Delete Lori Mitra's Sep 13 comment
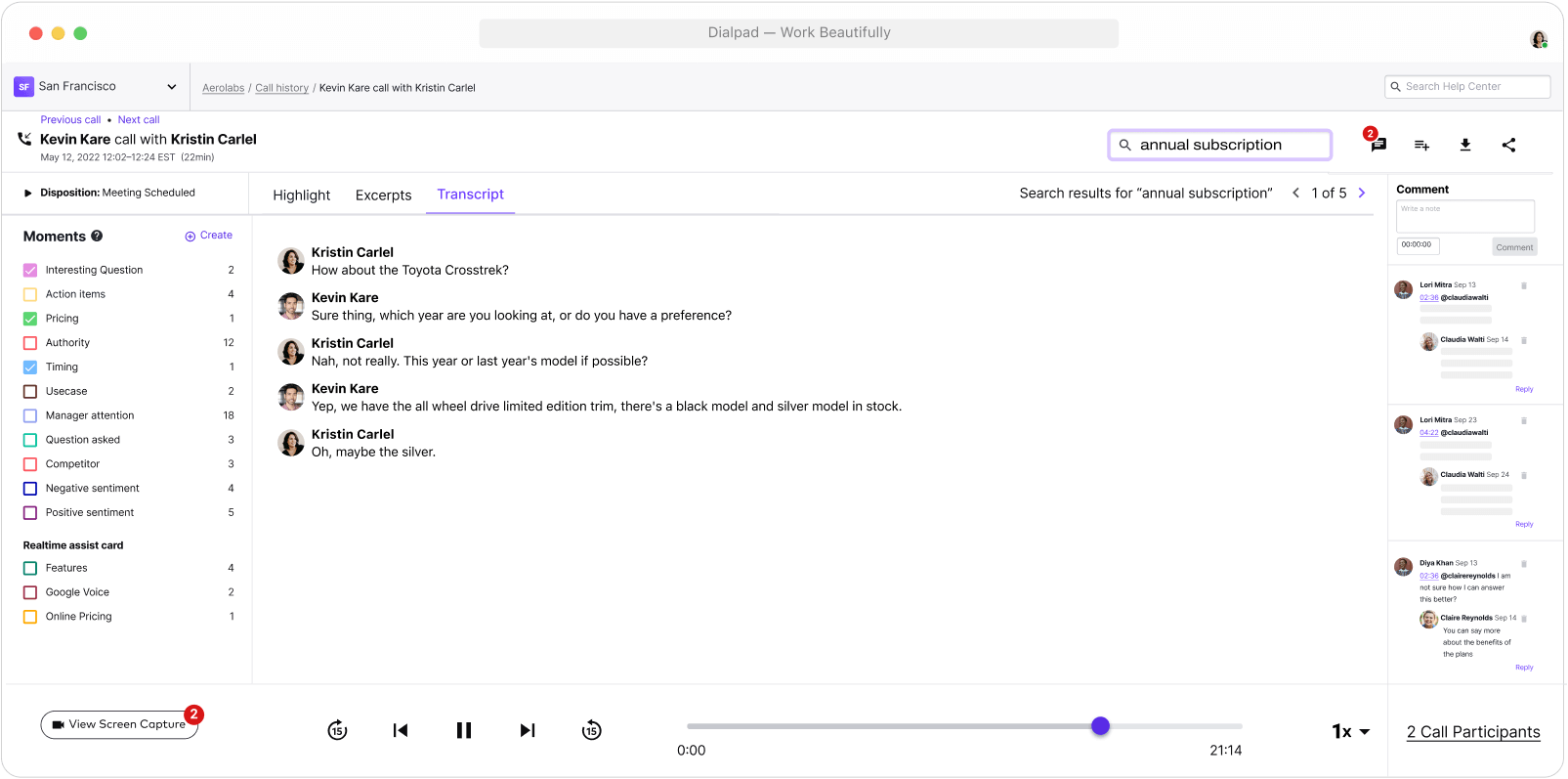Image resolution: width=1568 pixels, height=779 pixels. pyautogui.click(x=1523, y=285)
